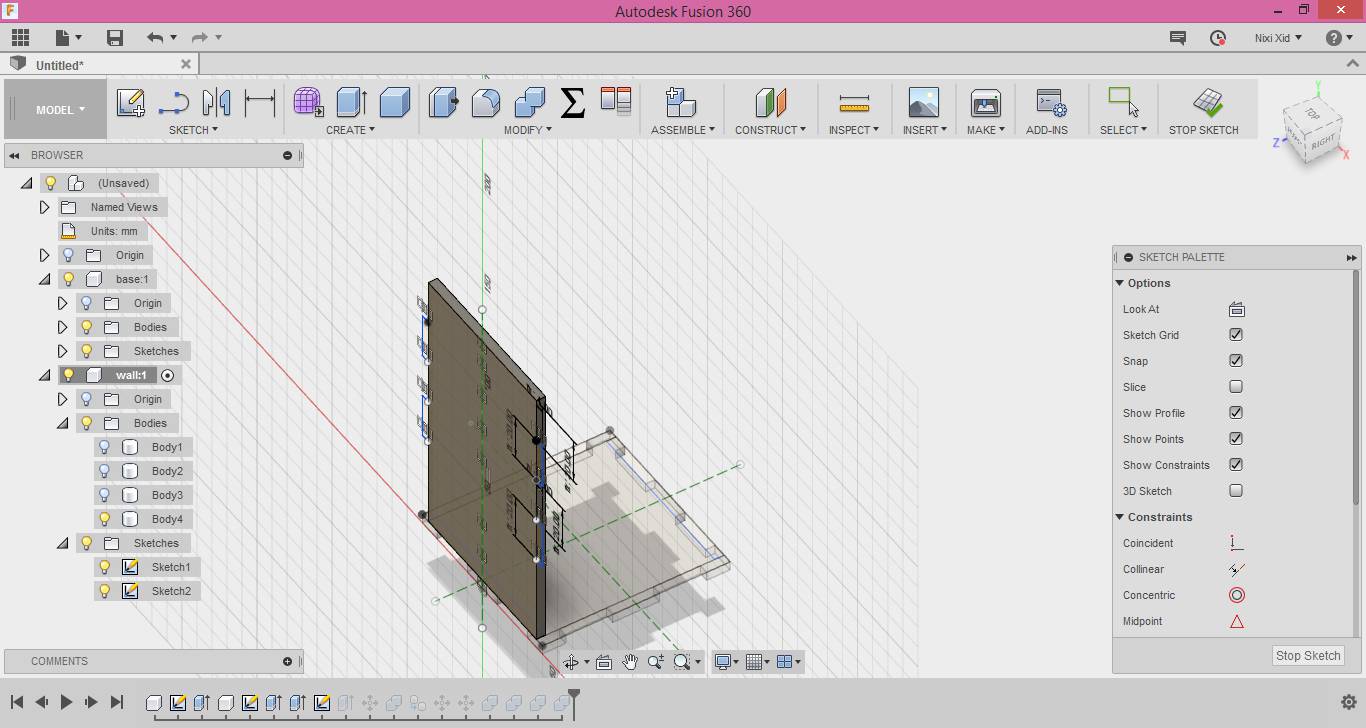Image resolution: width=1366 pixels, height=728 pixels.
Task: Open the Create Form tool
Action: (308, 102)
